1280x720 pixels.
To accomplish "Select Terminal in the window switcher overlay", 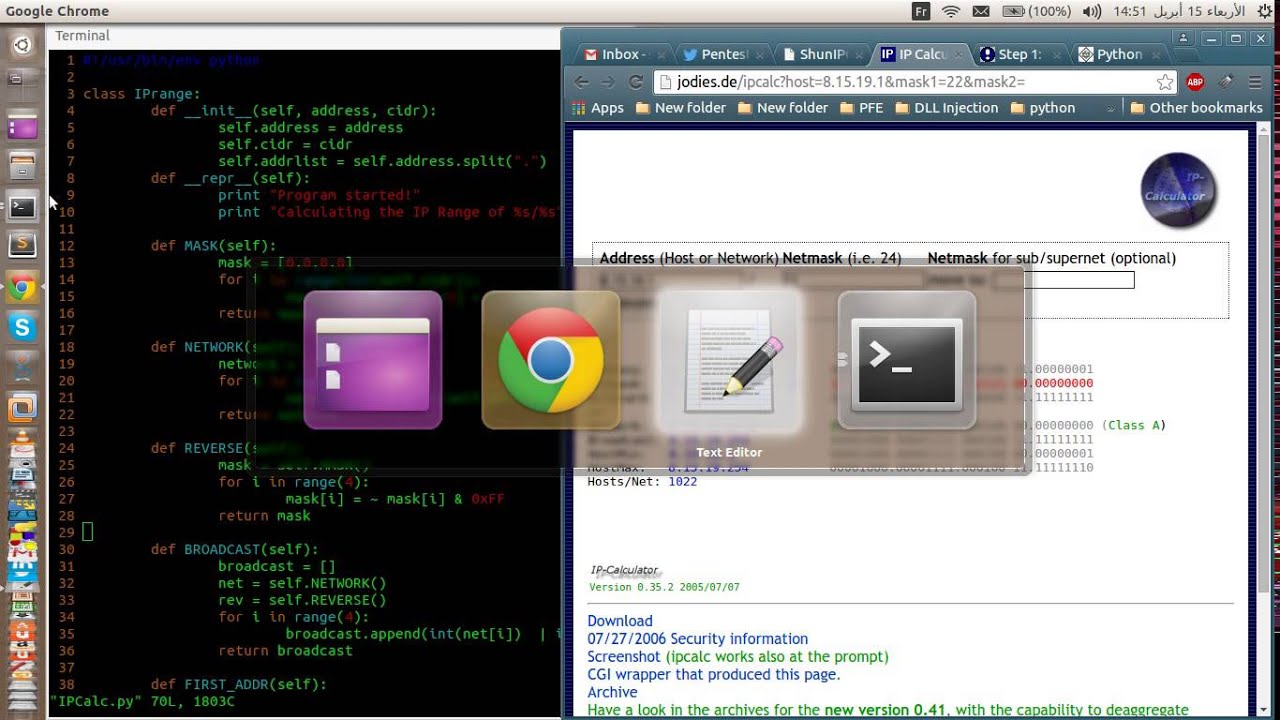I will (907, 360).
